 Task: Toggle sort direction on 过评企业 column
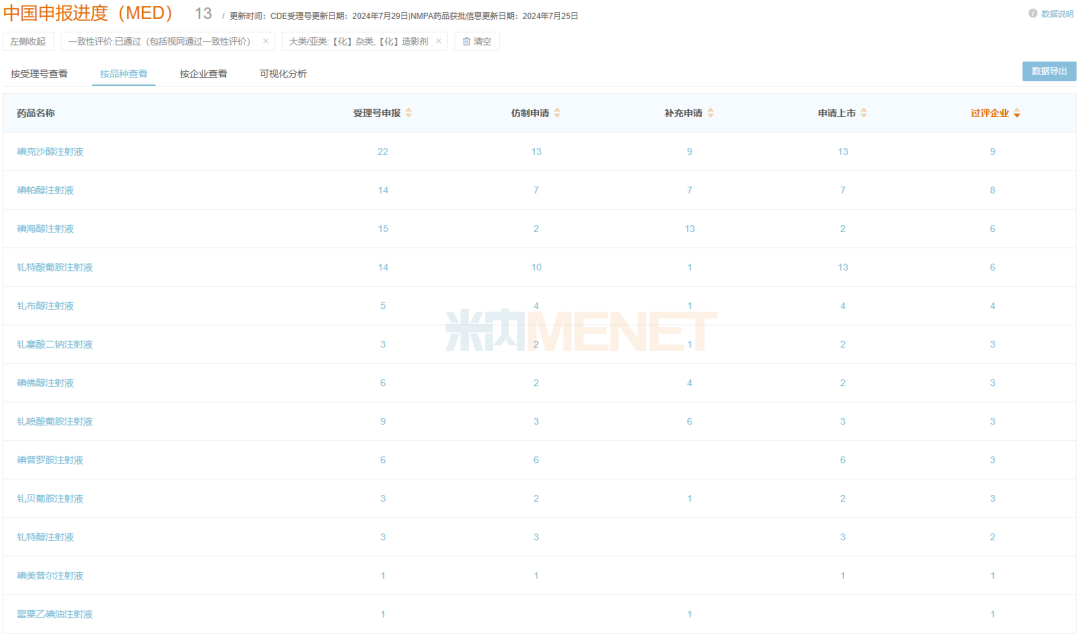(x=1018, y=112)
